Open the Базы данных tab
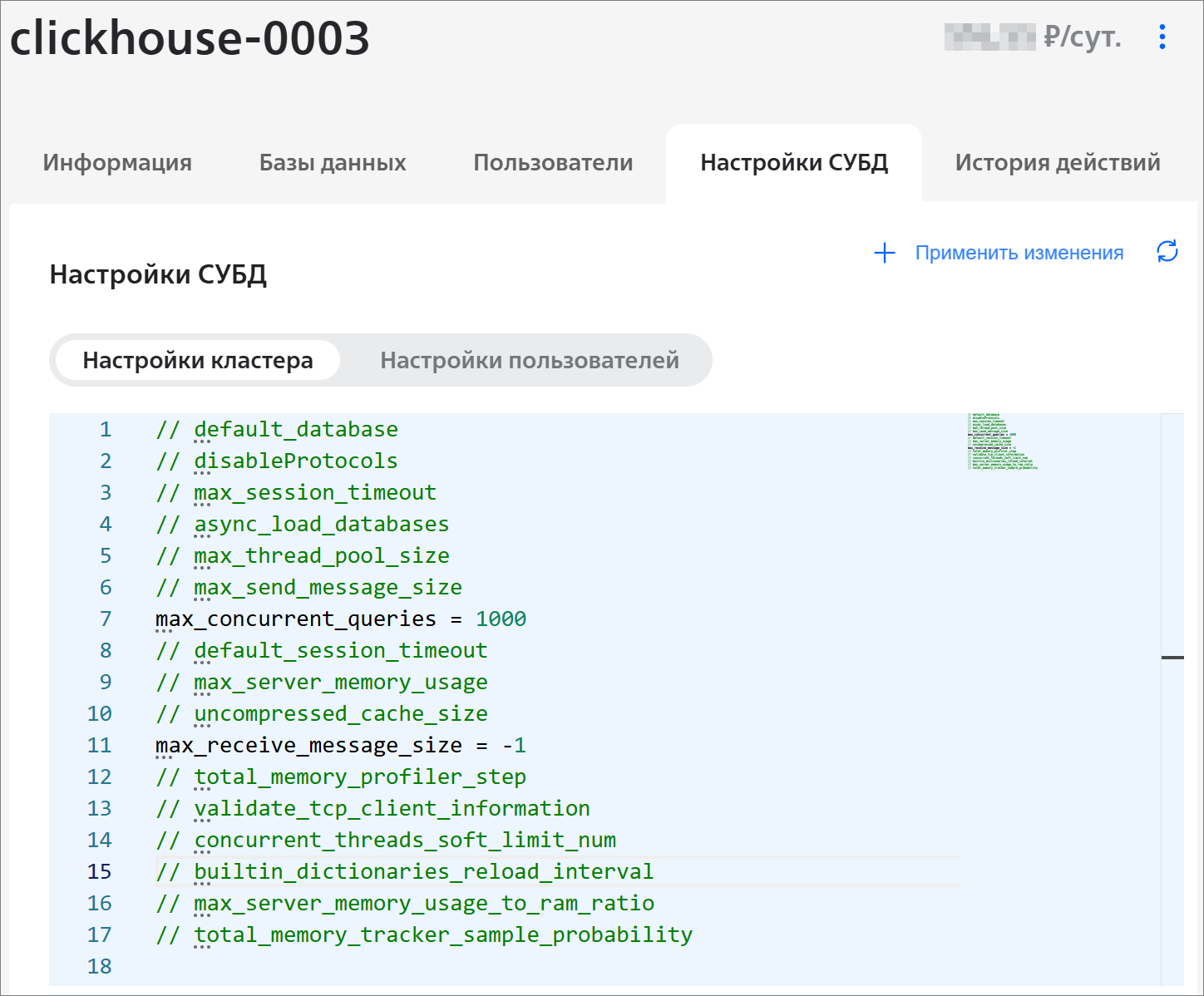1204x996 pixels. [x=333, y=163]
